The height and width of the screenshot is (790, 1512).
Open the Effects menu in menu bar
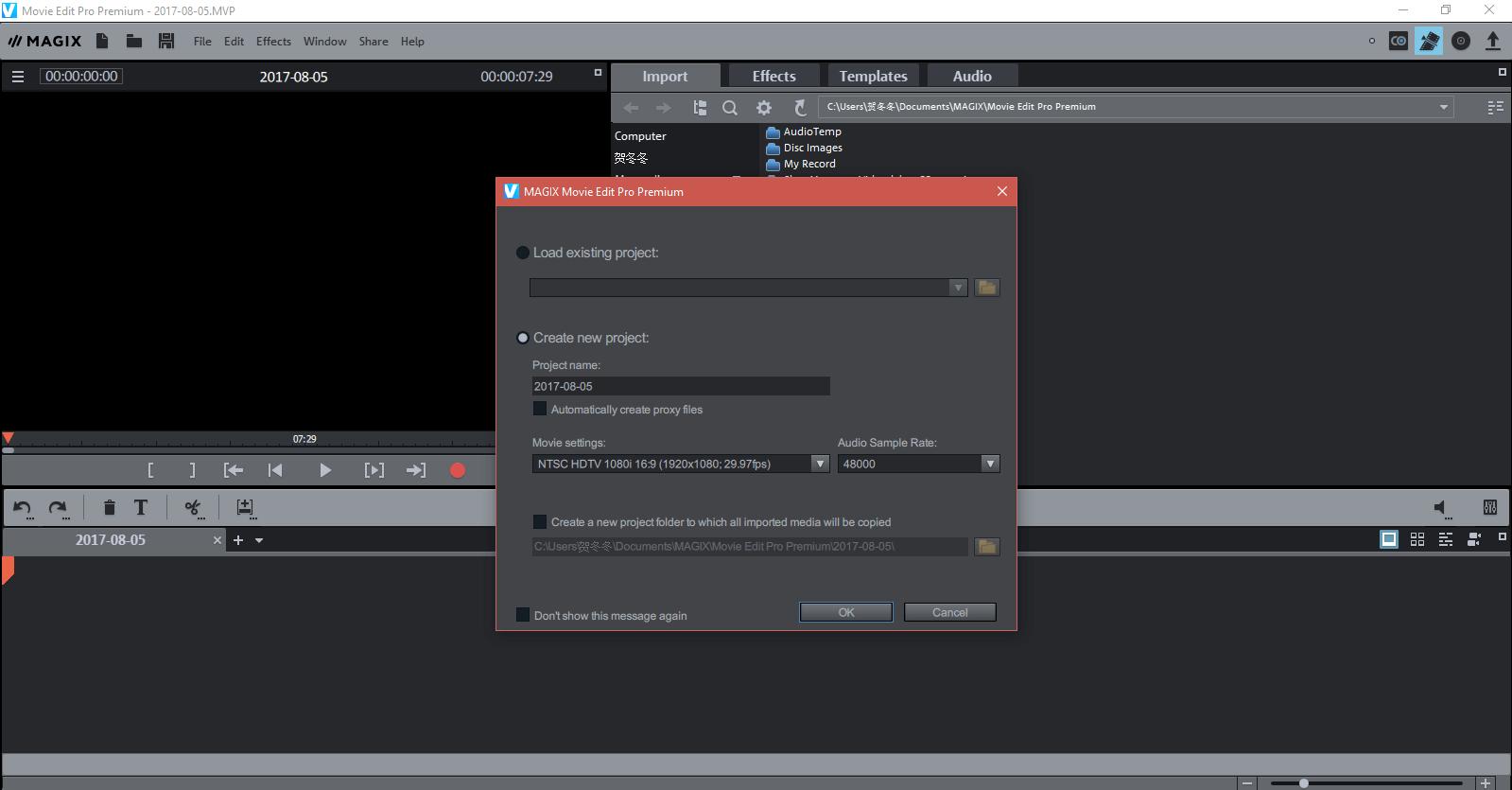pos(273,42)
